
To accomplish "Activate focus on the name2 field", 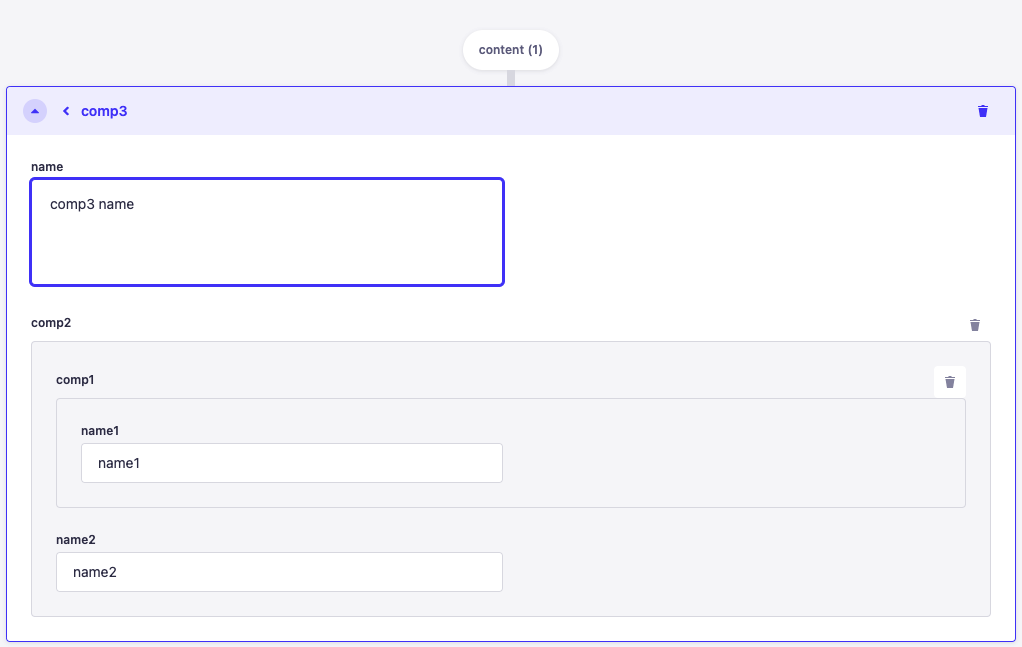I will [279, 572].
